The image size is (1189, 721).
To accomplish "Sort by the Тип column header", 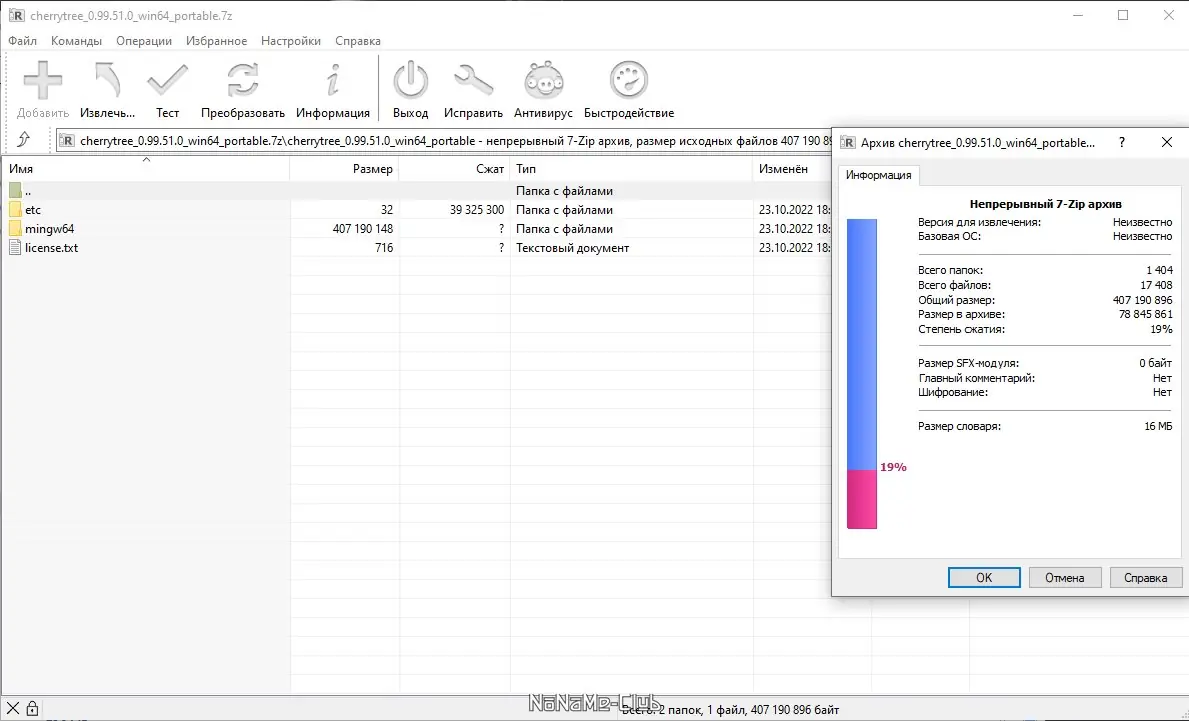I will point(631,169).
